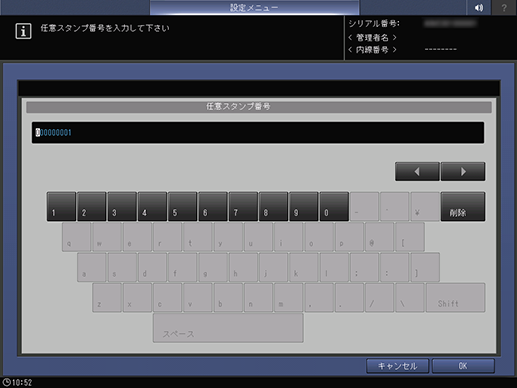
Task: Click the y key
Action: [228, 237]
